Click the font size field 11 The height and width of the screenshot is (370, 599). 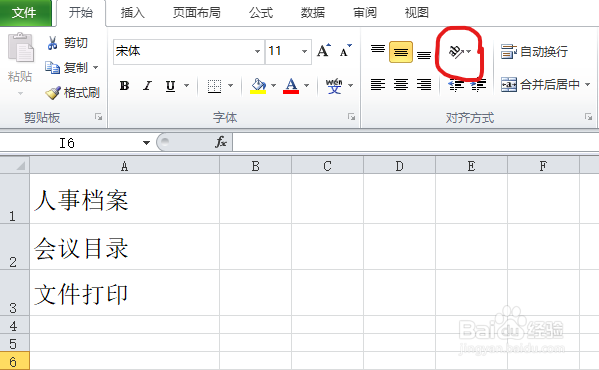coord(282,51)
